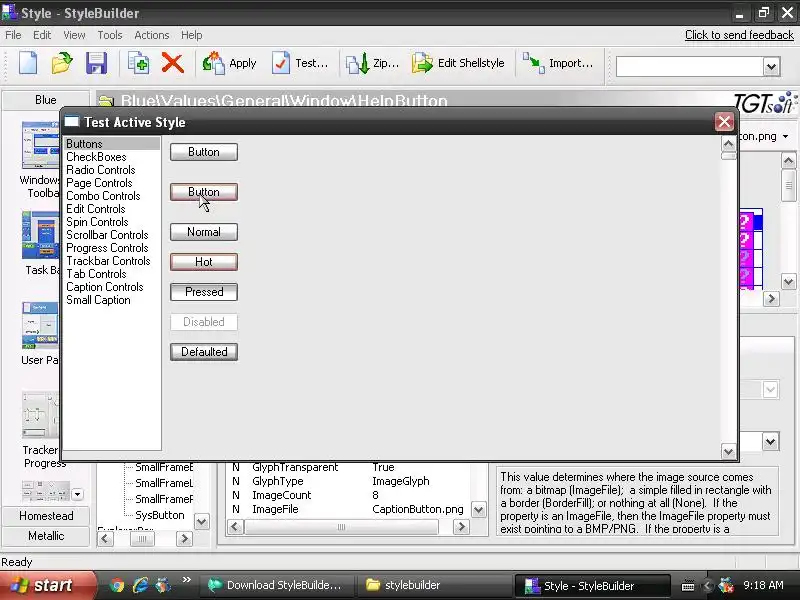Click the property list horizontal scrollbar thumb
This screenshot has height=600, width=800.
341,527
